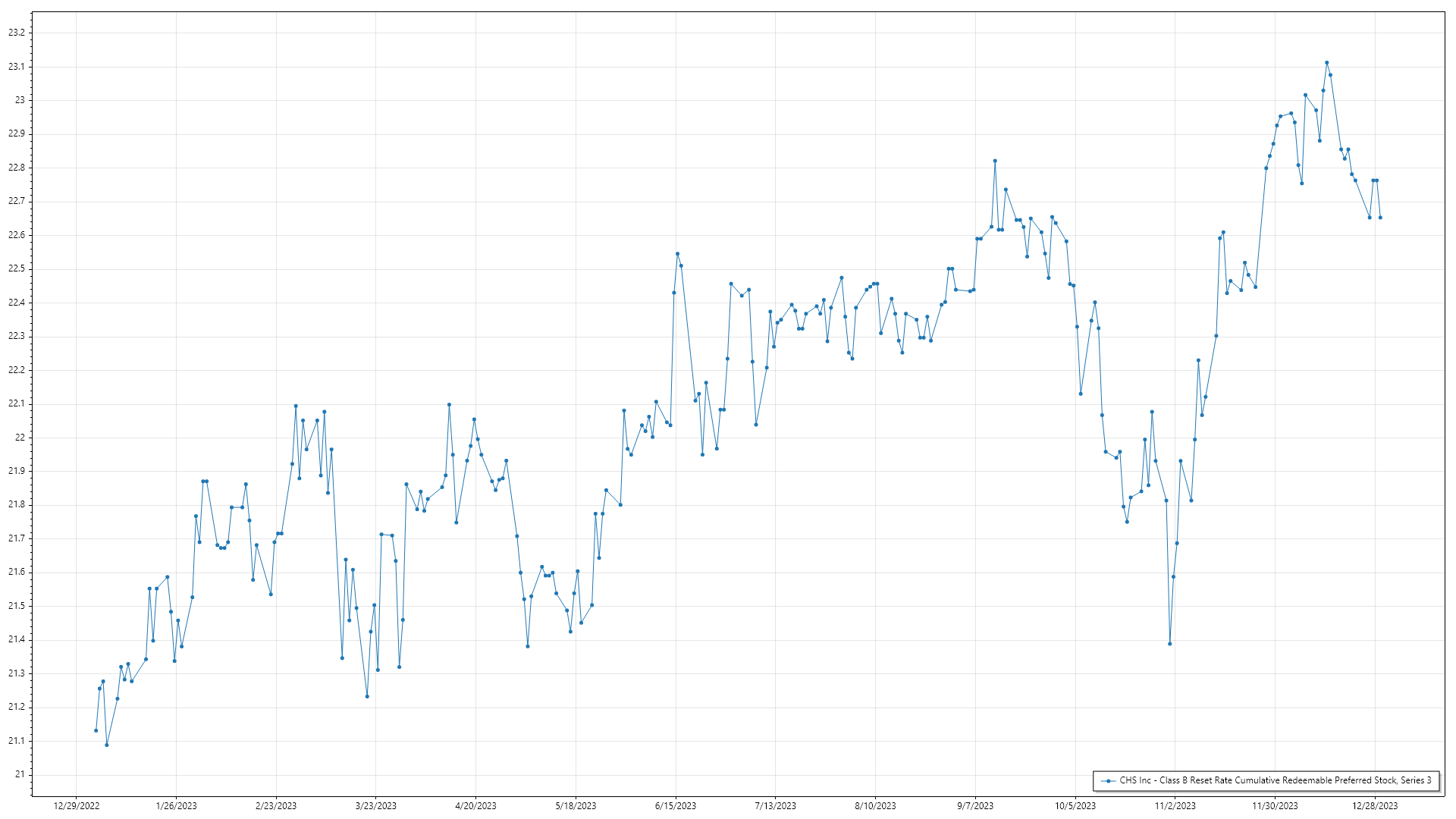Click the first data point of series

click(x=96, y=730)
